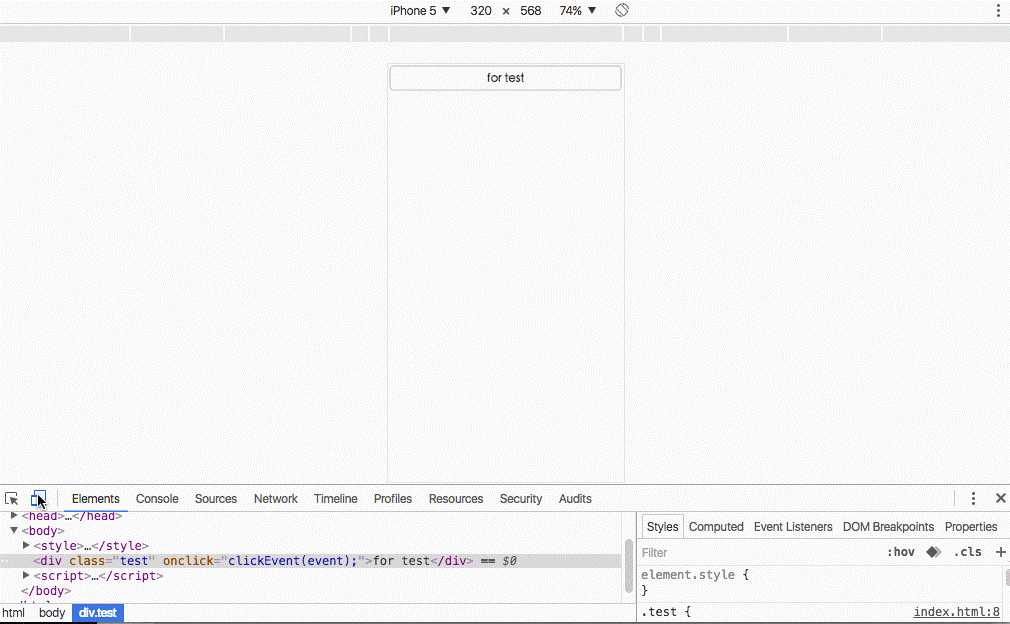
Task: Toggle the :hov element state button
Action: tap(900, 552)
